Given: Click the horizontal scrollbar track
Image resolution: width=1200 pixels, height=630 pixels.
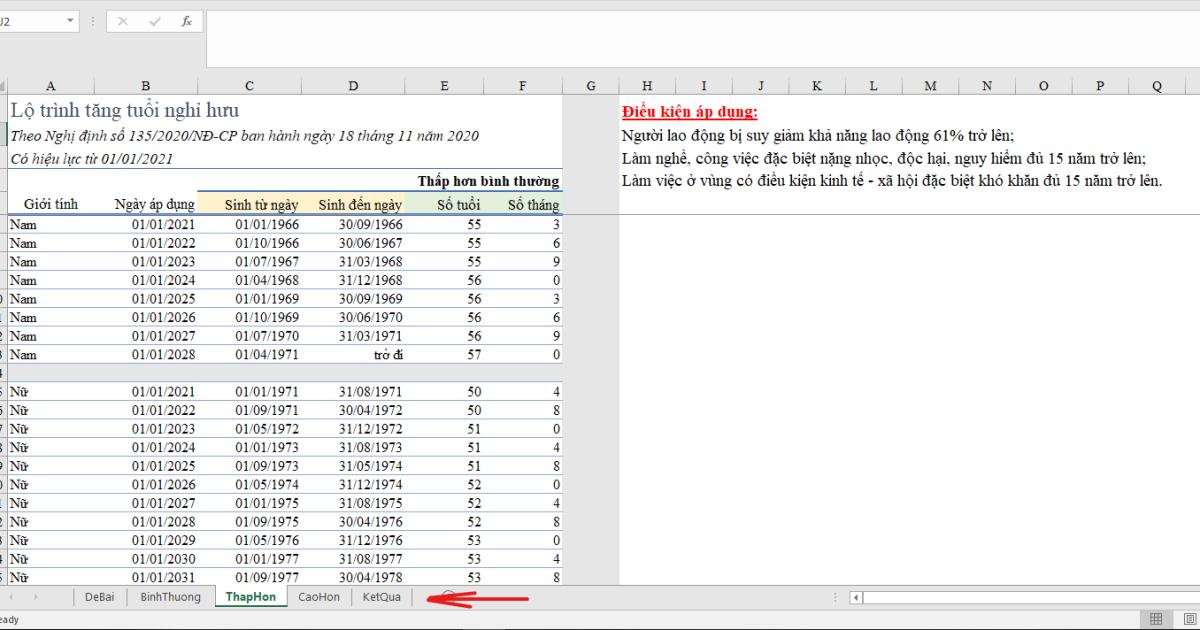Looking at the screenshot, I should pyautogui.click(x=1030, y=597).
